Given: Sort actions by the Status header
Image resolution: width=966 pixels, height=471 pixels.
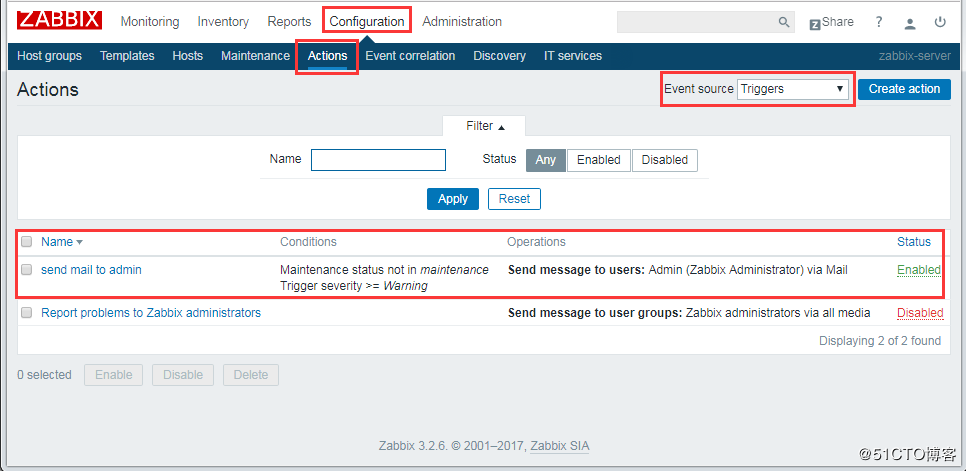Looking at the screenshot, I should click(914, 242).
